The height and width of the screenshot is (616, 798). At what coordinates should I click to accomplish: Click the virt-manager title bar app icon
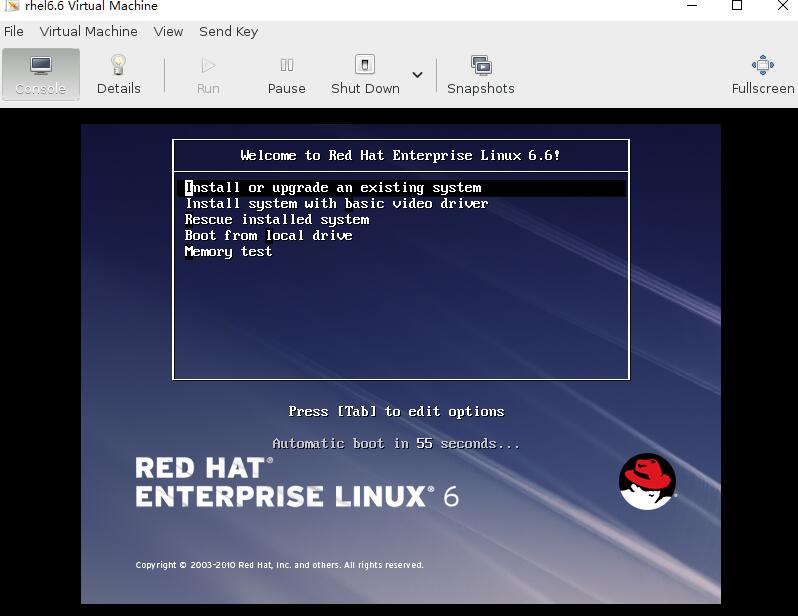(11, 6)
